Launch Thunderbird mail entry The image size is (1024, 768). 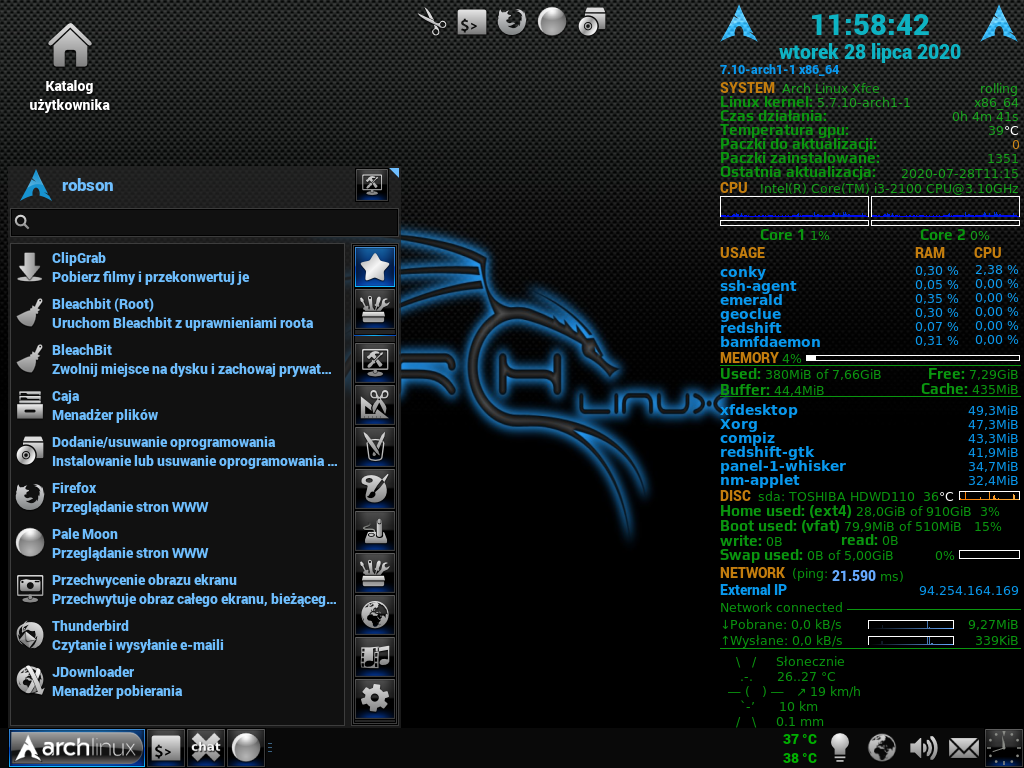pyautogui.click(x=177, y=635)
